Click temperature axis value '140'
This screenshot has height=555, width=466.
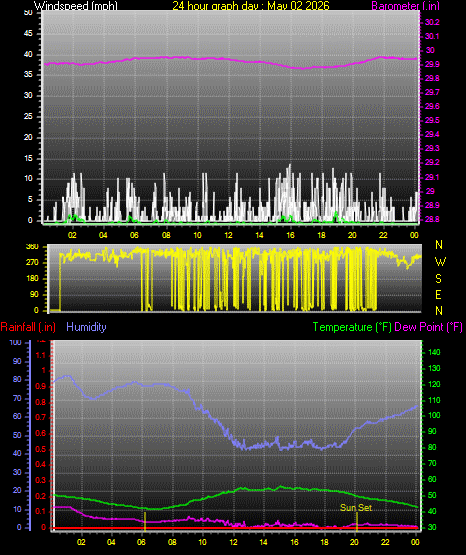coord(434,352)
